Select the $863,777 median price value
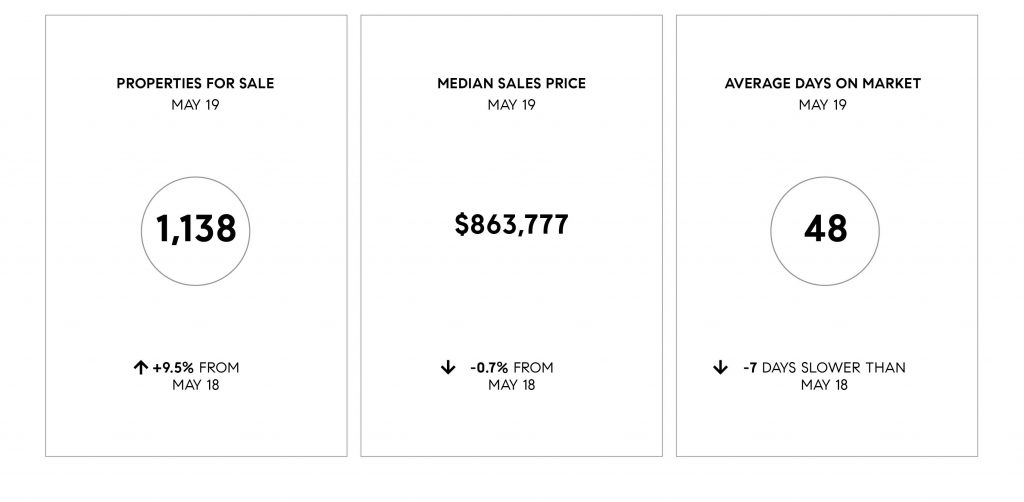This screenshot has width=1024, height=502. (511, 225)
